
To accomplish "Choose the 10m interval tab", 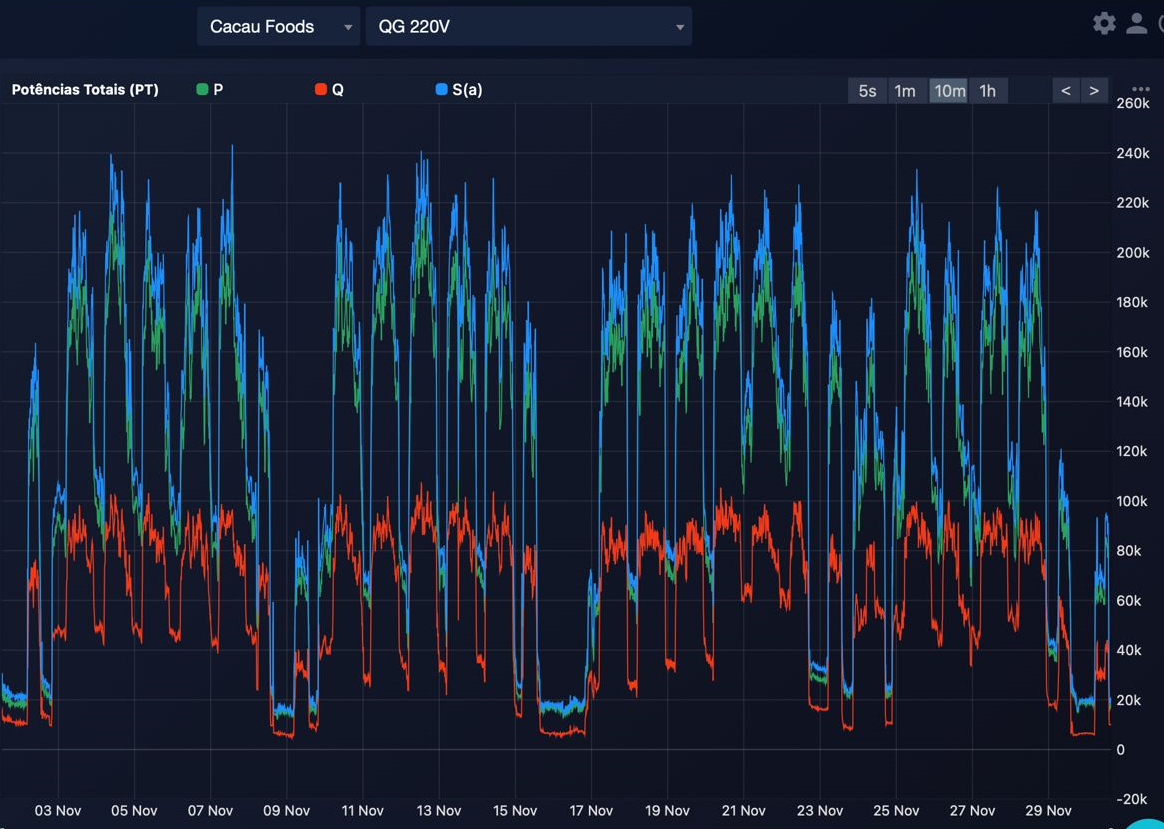I will point(949,91).
